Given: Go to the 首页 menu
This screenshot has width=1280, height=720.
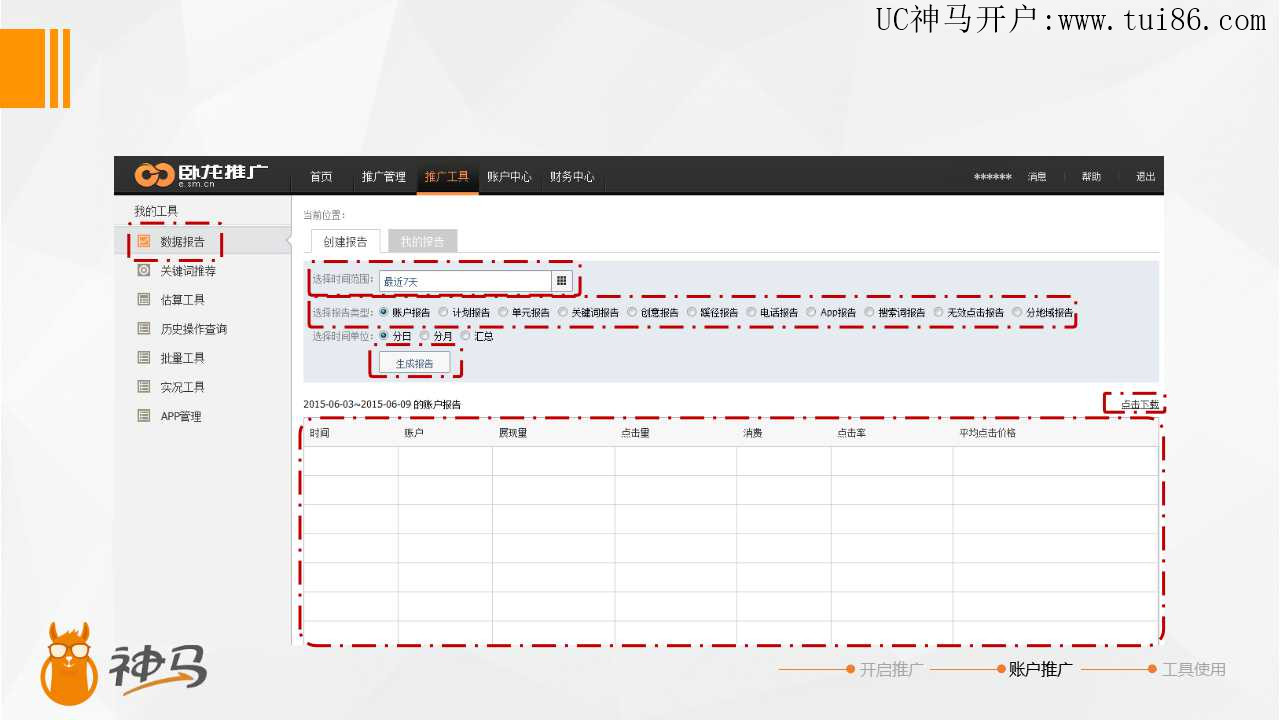Looking at the screenshot, I should click(x=321, y=177).
